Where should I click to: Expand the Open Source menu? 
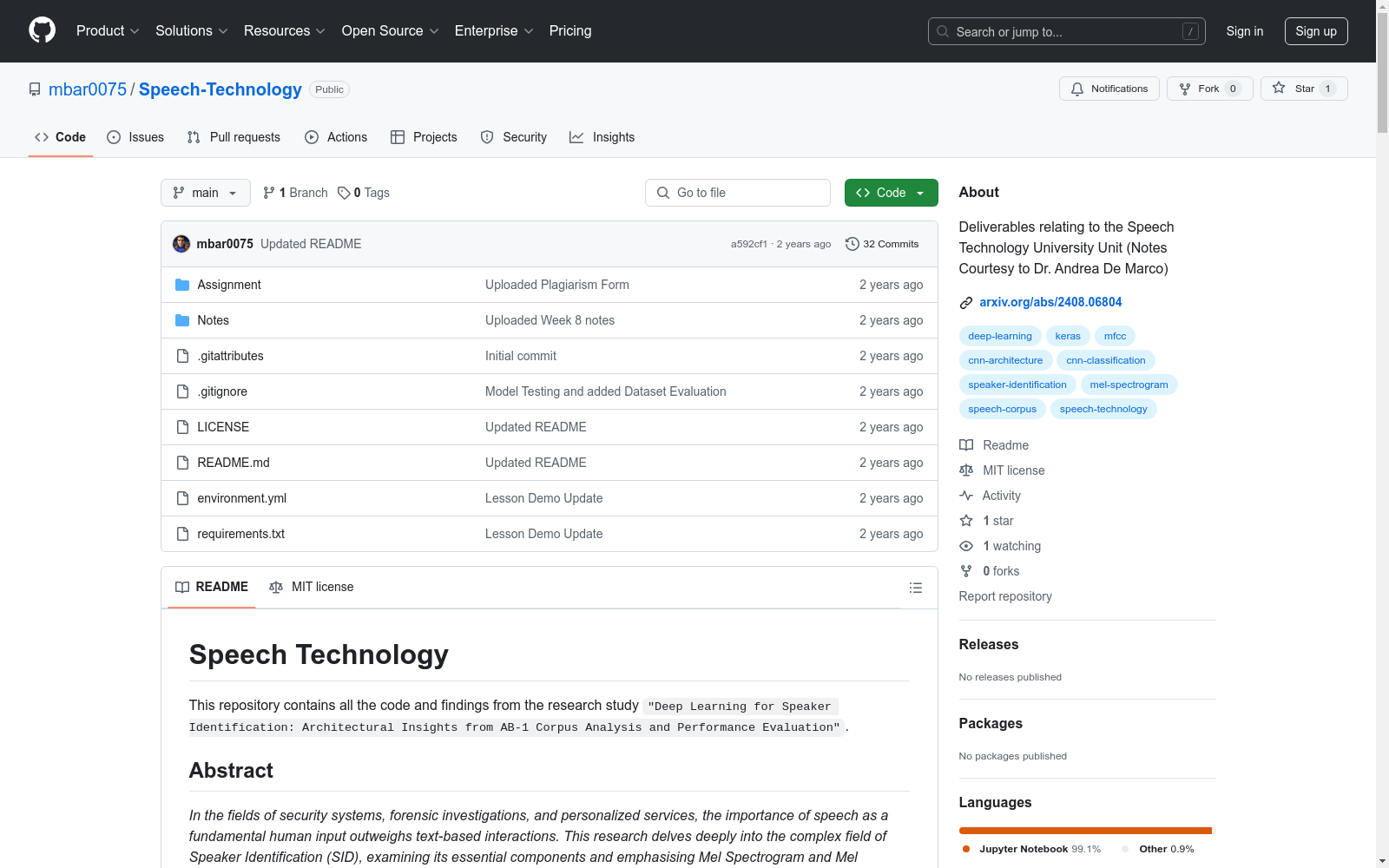tap(391, 30)
